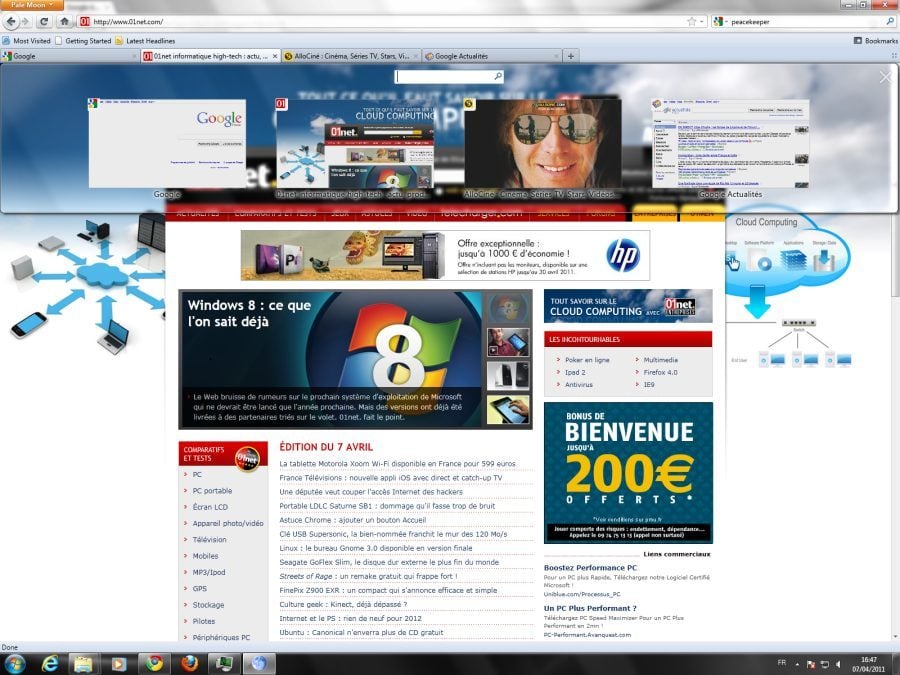Viewport: 900px width, 675px height.
Task: Open Internet Explorer from the taskbar
Action: [x=50, y=663]
